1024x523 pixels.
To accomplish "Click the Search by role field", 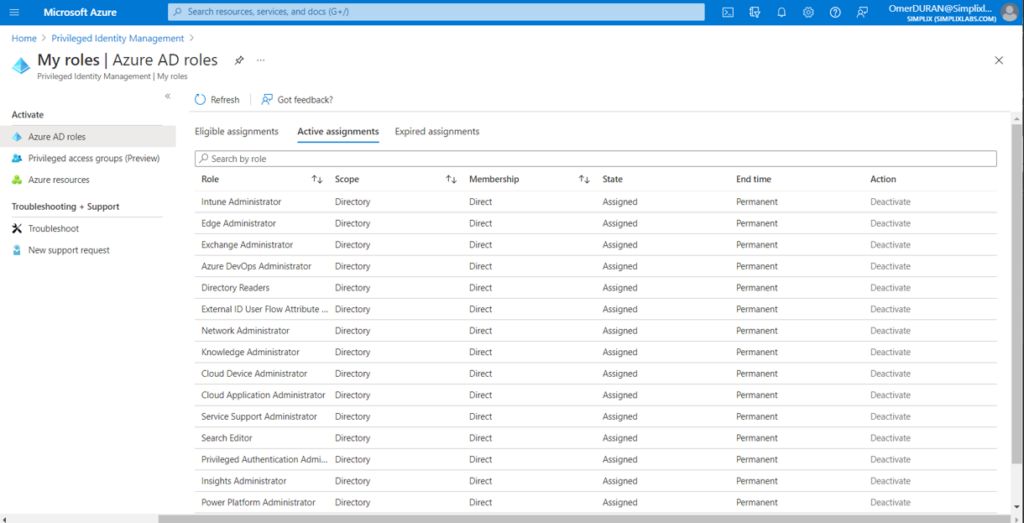I will (596, 159).
